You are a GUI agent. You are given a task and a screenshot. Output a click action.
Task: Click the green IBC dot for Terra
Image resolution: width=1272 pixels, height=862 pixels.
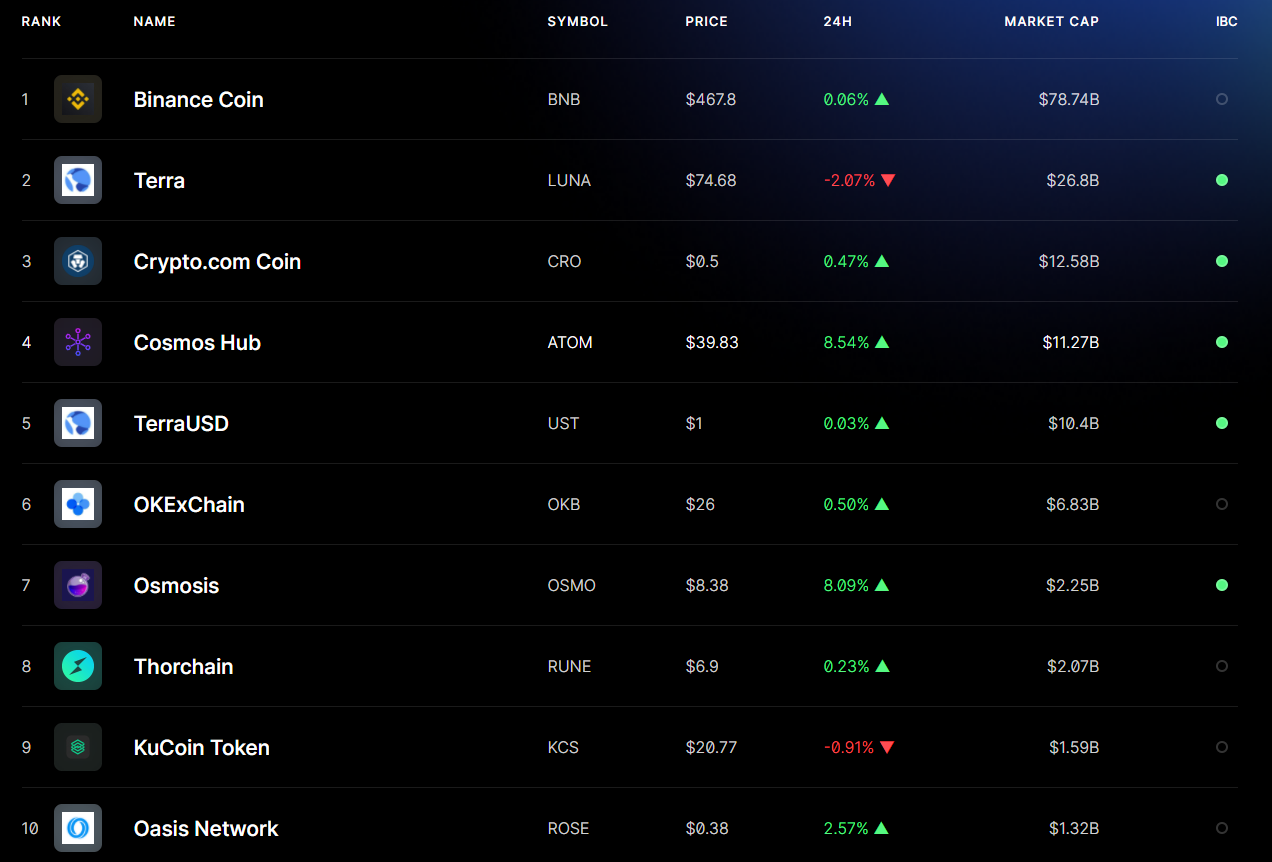1222,180
